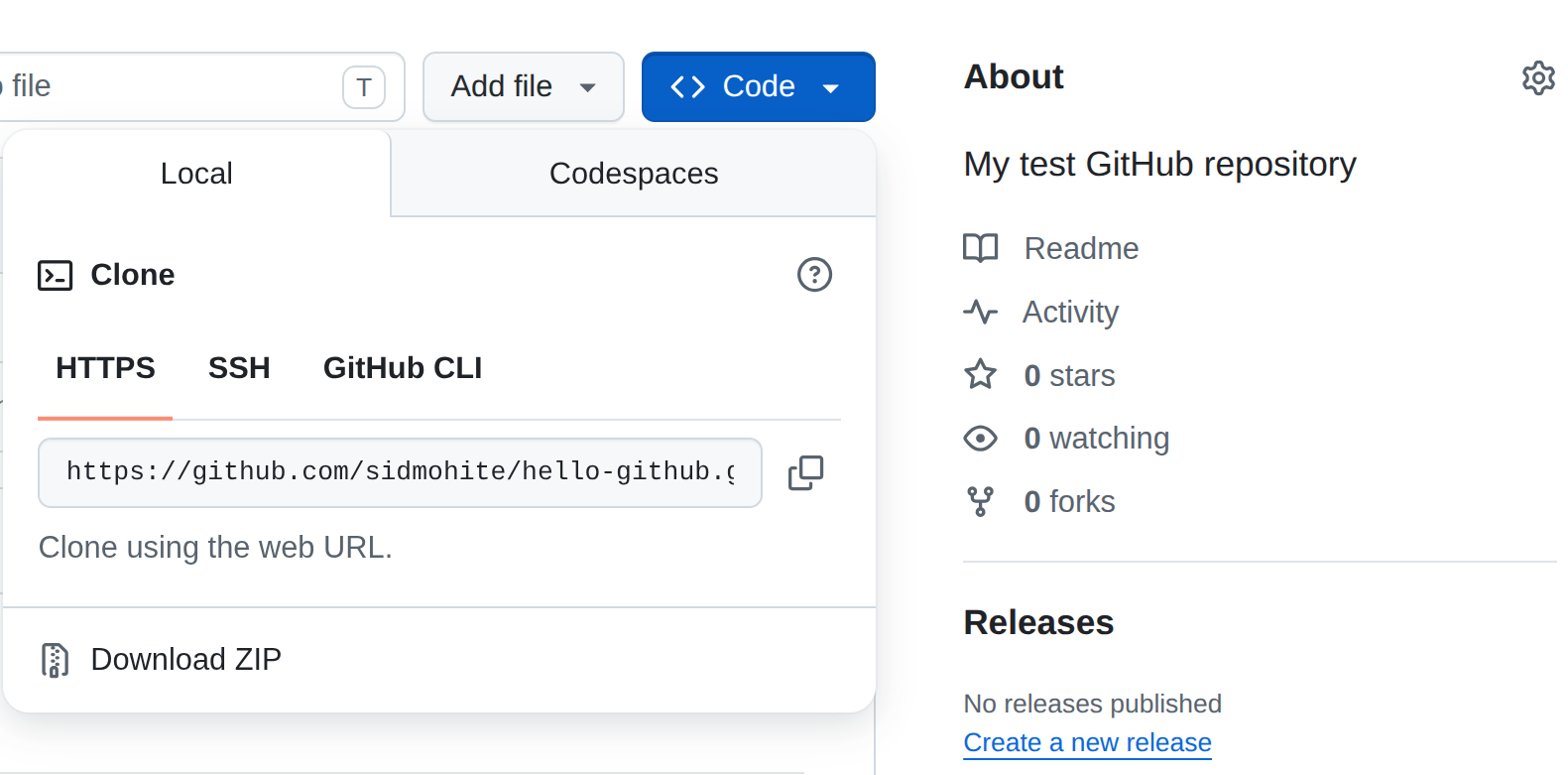Click the 'Clone using the web URL.' text

point(215,547)
